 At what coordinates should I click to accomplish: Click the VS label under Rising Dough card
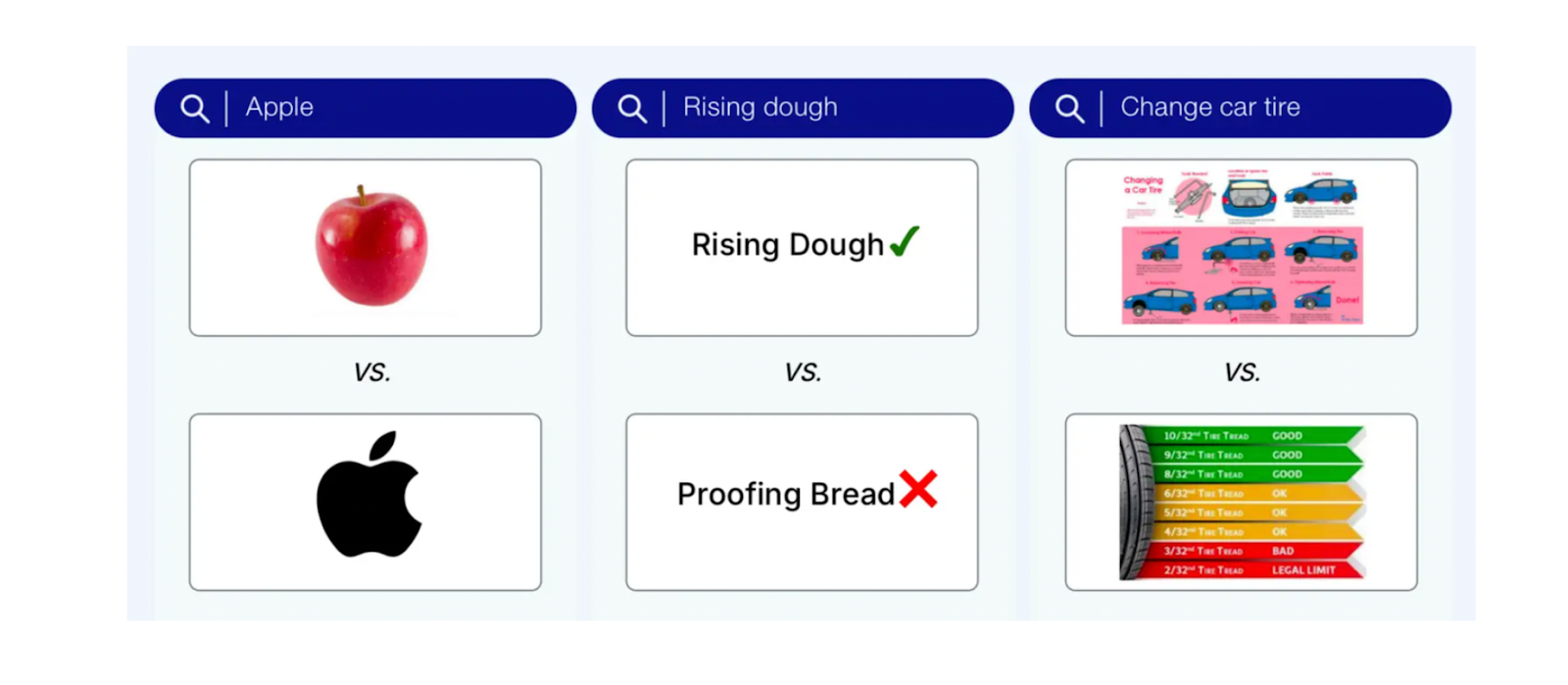803,372
